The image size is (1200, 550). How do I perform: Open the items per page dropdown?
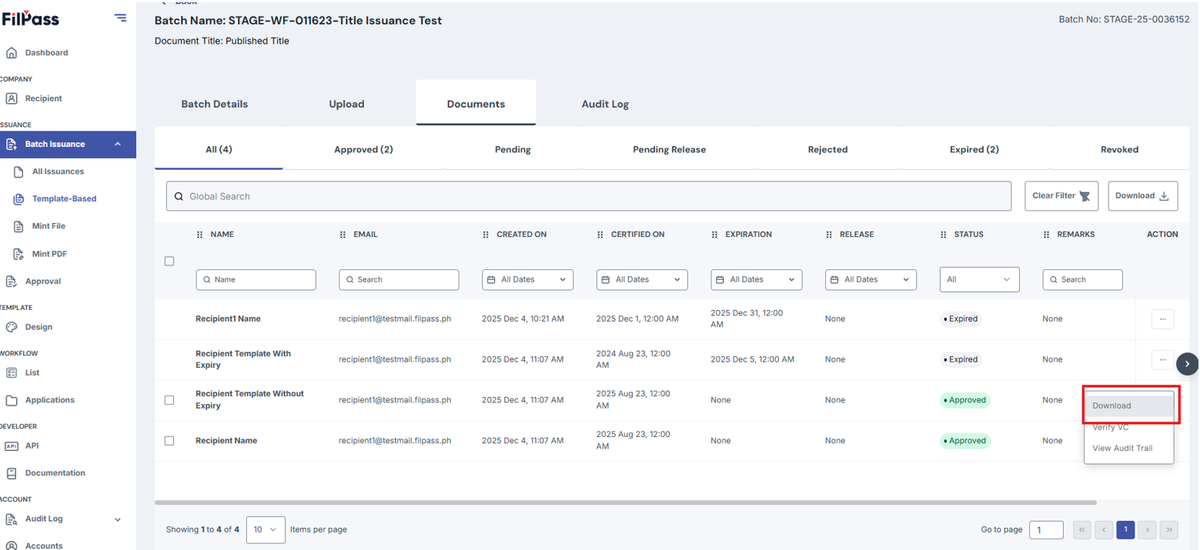tap(265, 529)
